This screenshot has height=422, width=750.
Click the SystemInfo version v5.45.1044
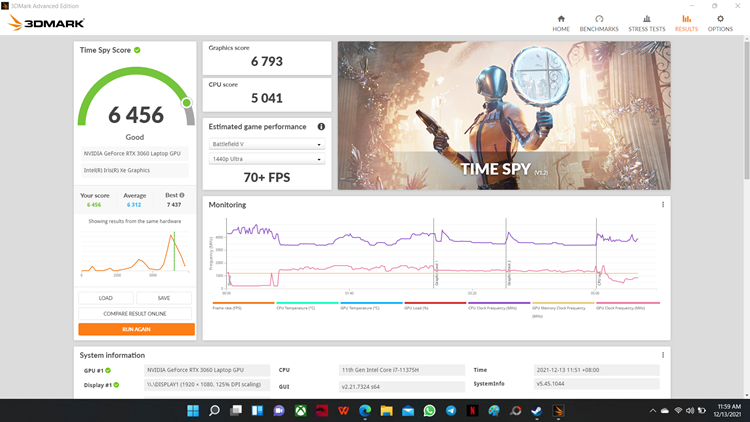596,384
